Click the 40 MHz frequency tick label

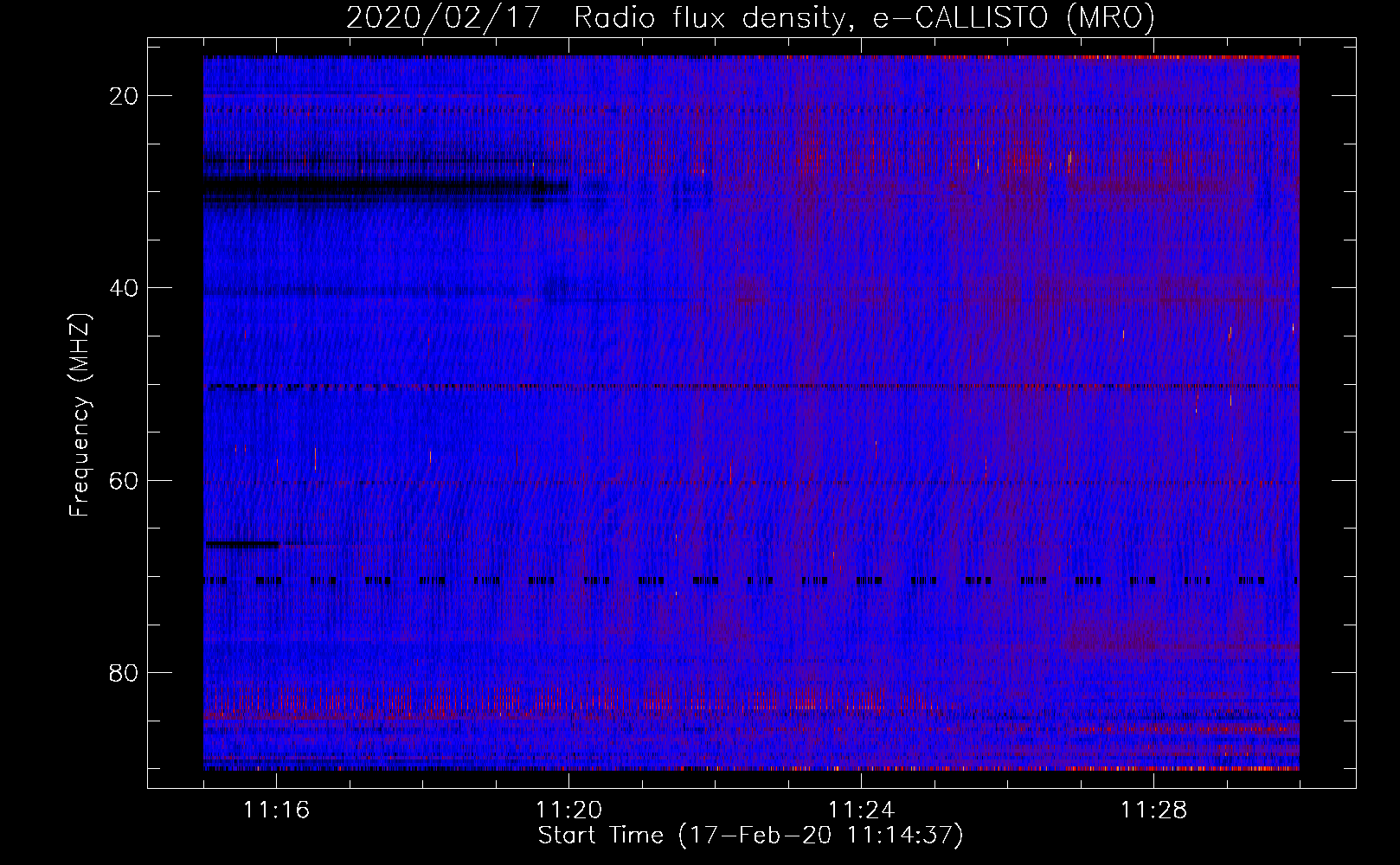[x=125, y=288]
